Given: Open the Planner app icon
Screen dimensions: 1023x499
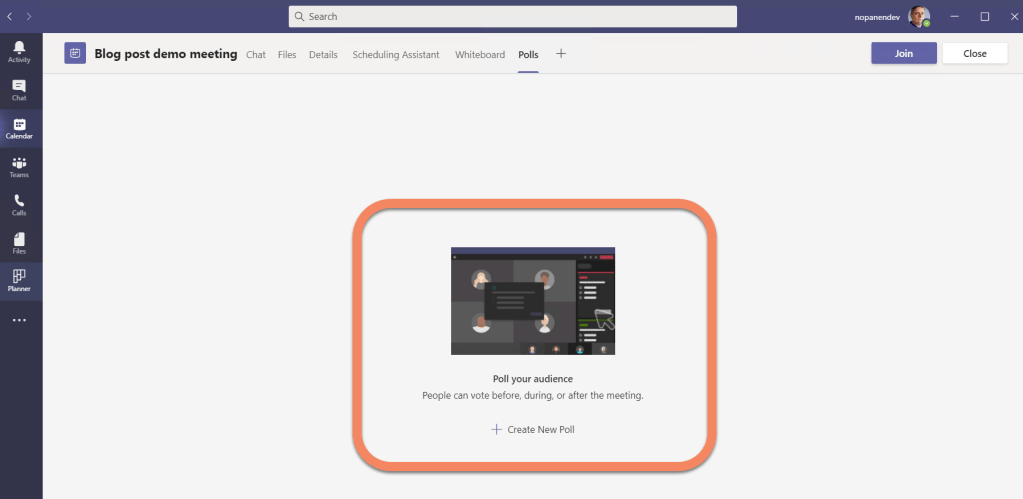Looking at the screenshot, I should tap(19, 280).
